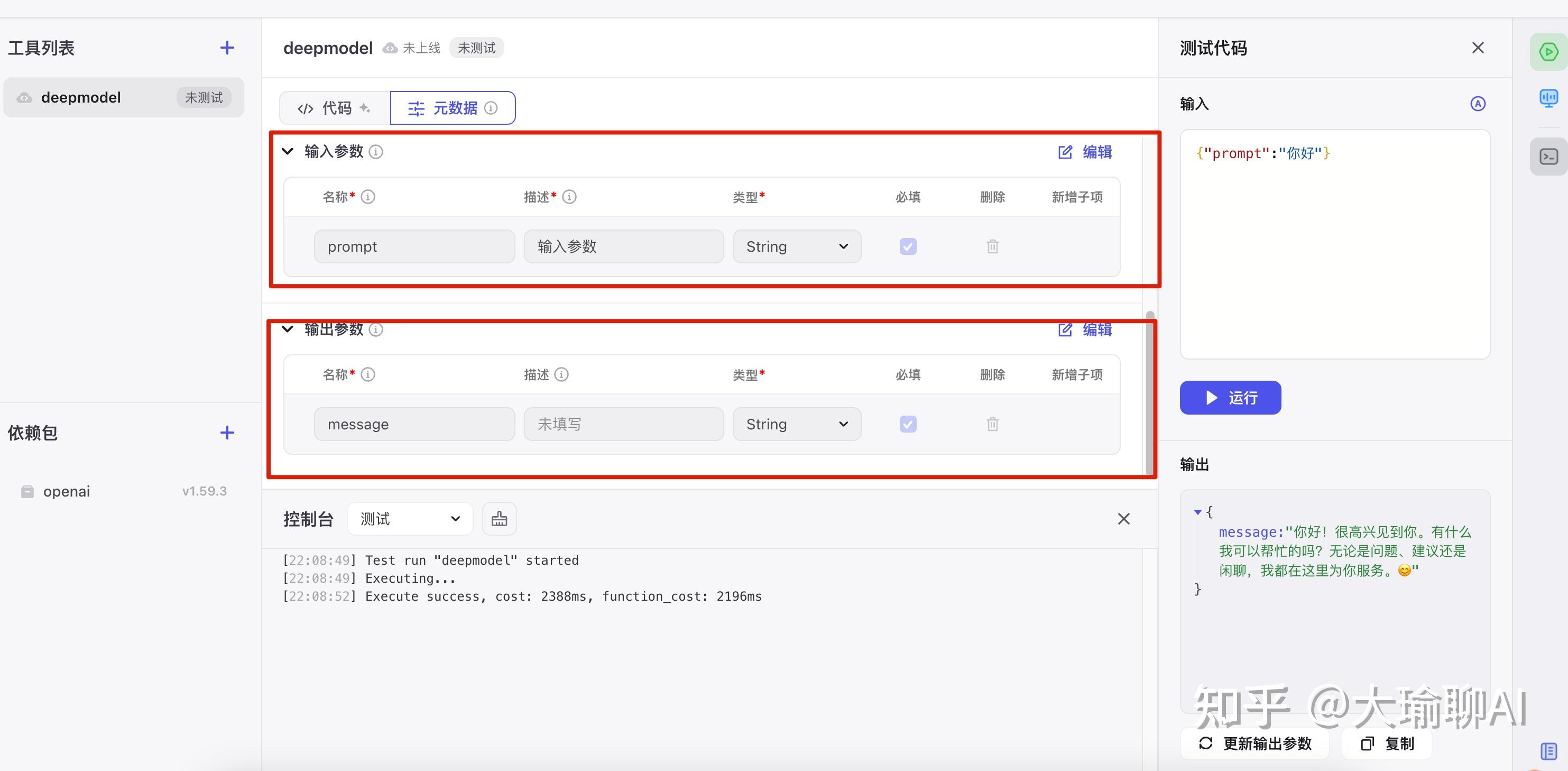Toggle required checkbox for prompt parameter
1568x771 pixels.
pyautogui.click(x=908, y=246)
